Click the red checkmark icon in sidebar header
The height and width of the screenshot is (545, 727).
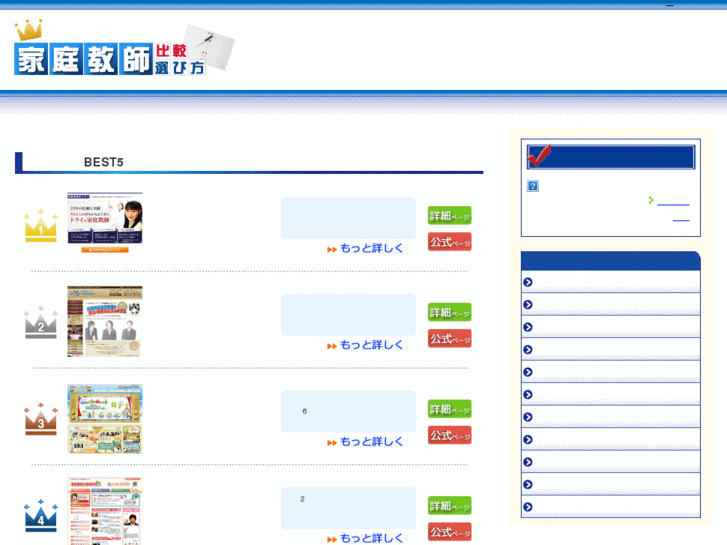[x=539, y=155]
